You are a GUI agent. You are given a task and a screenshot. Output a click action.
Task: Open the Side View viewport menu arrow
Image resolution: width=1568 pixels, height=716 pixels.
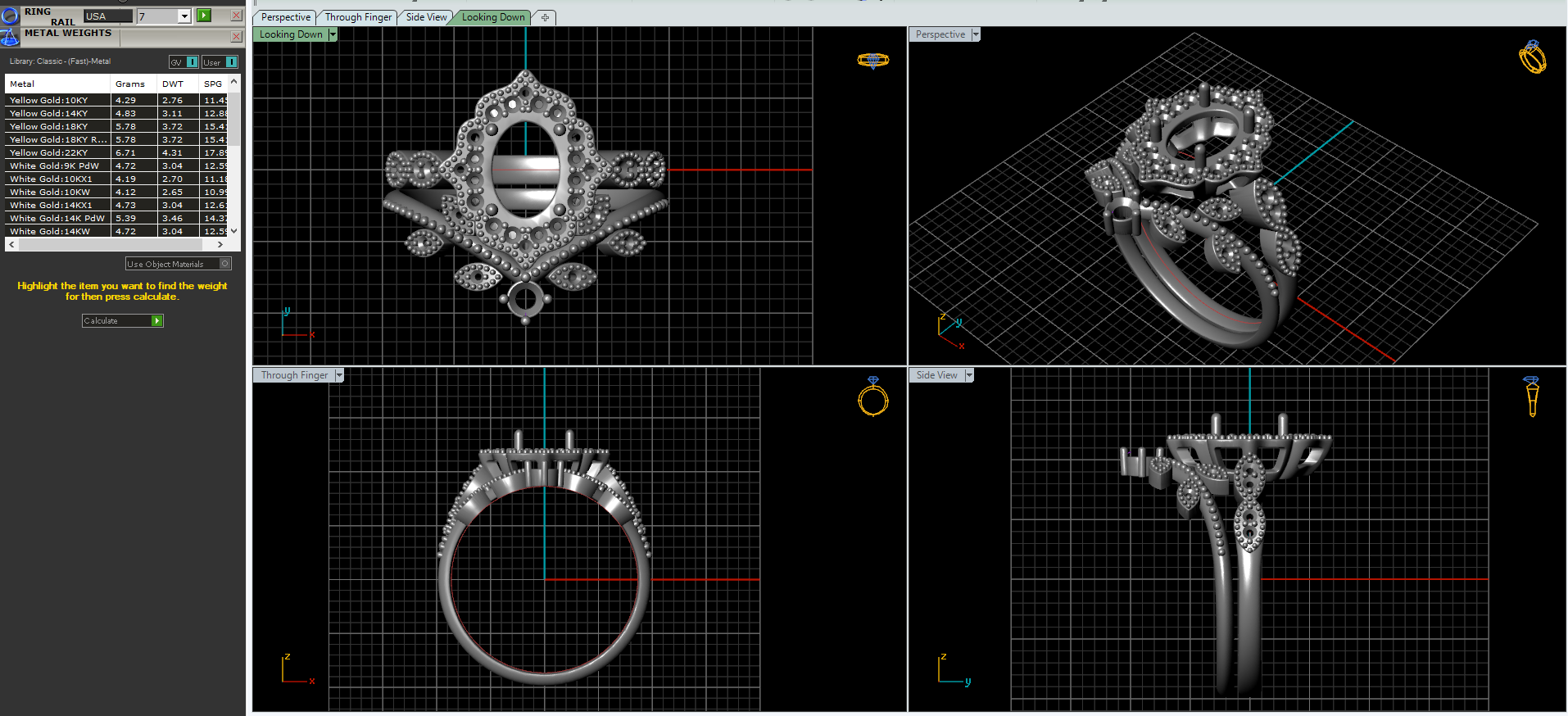click(x=969, y=375)
